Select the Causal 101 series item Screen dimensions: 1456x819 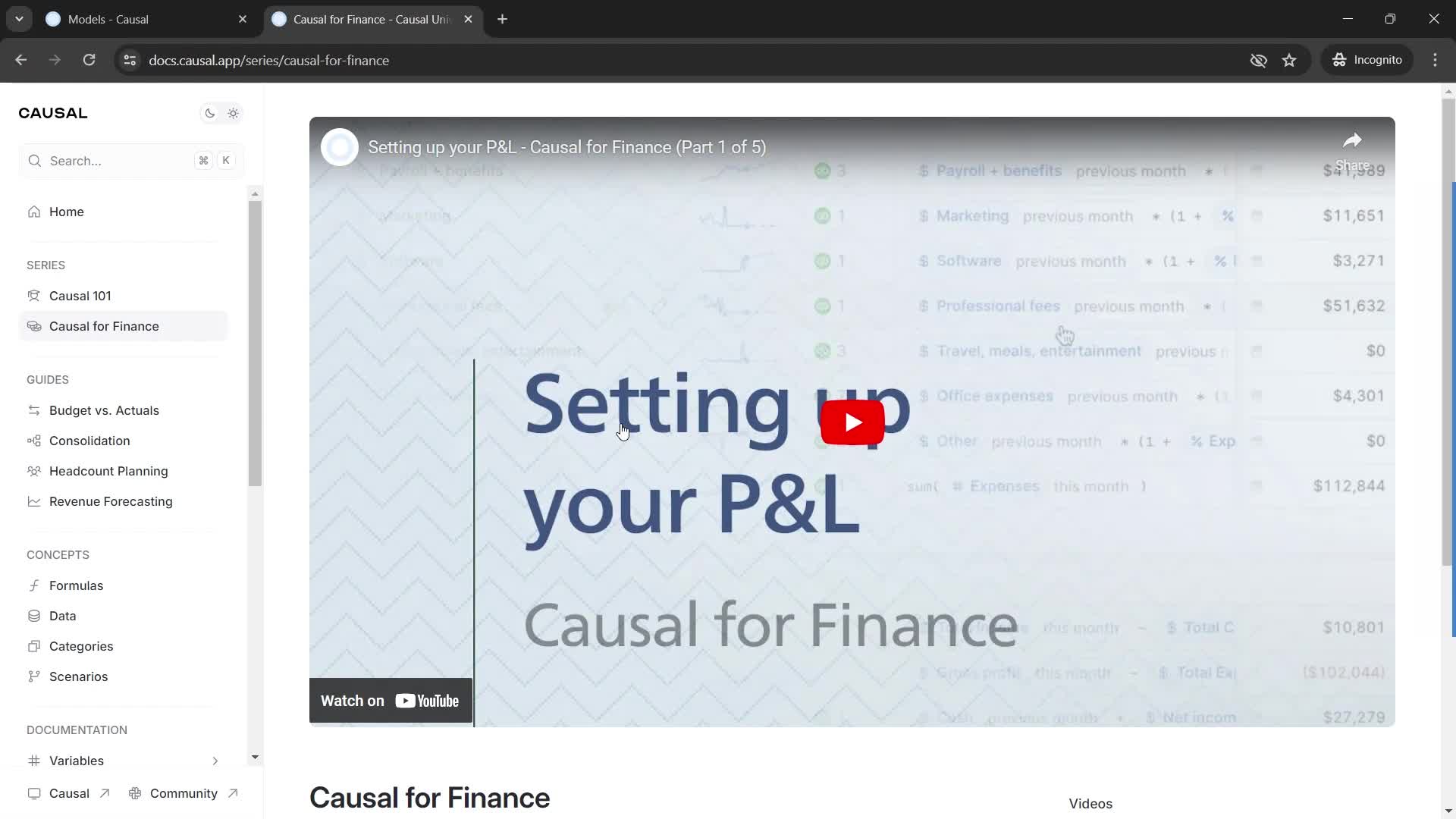point(80,296)
